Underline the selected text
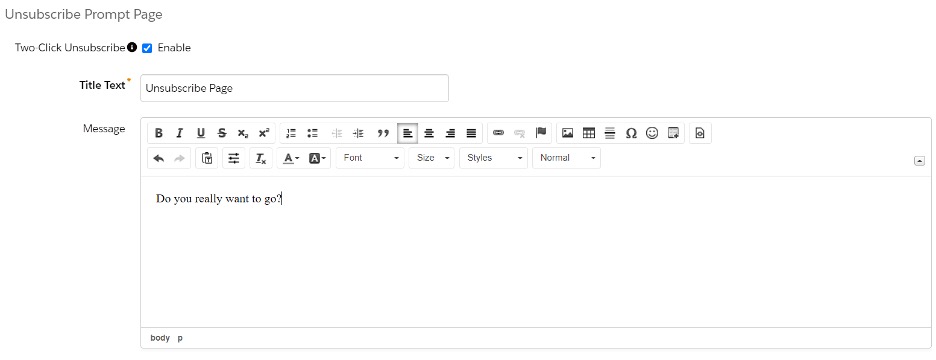The height and width of the screenshot is (360, 936). click(x=201, y=133)
